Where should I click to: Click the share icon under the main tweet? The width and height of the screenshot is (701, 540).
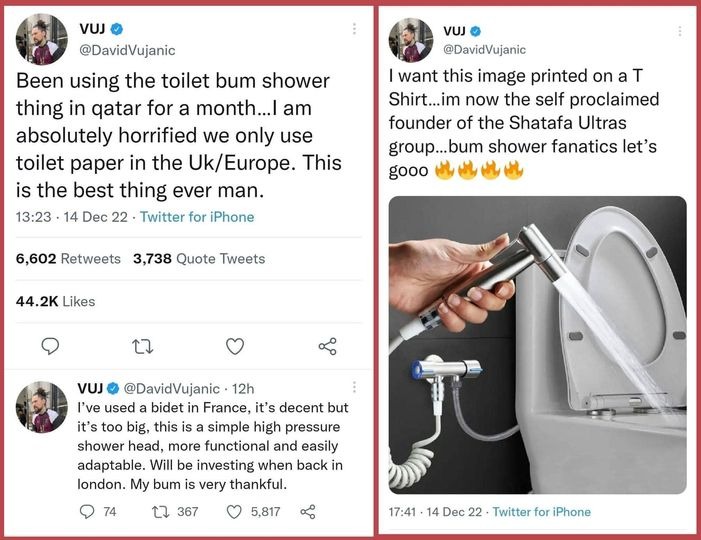[x=326, y=346]
